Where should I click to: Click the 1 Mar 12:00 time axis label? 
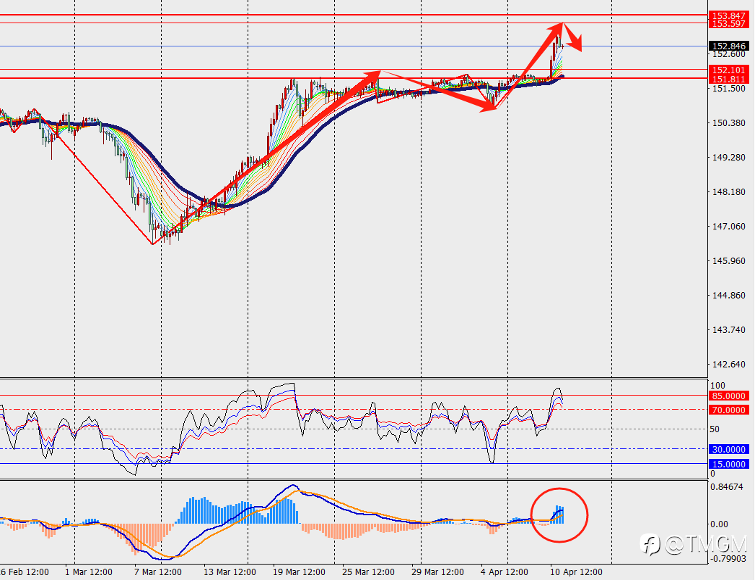(89, 572)
